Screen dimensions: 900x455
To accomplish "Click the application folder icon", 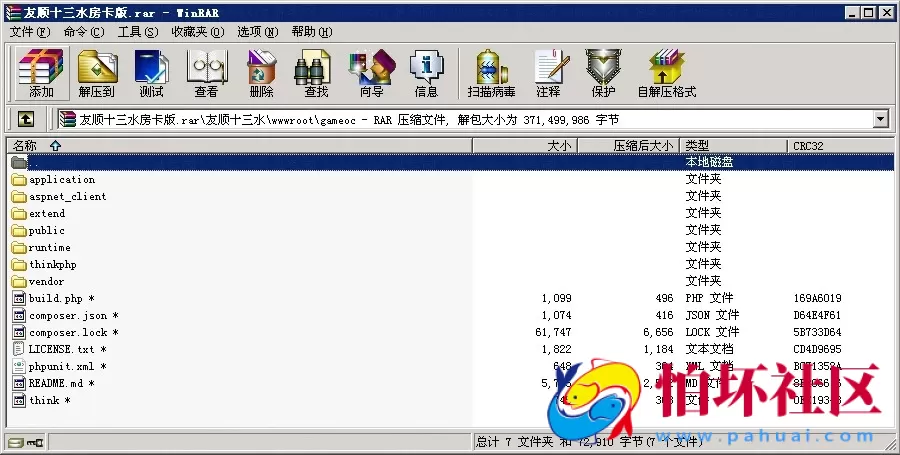I will point(19,180).
